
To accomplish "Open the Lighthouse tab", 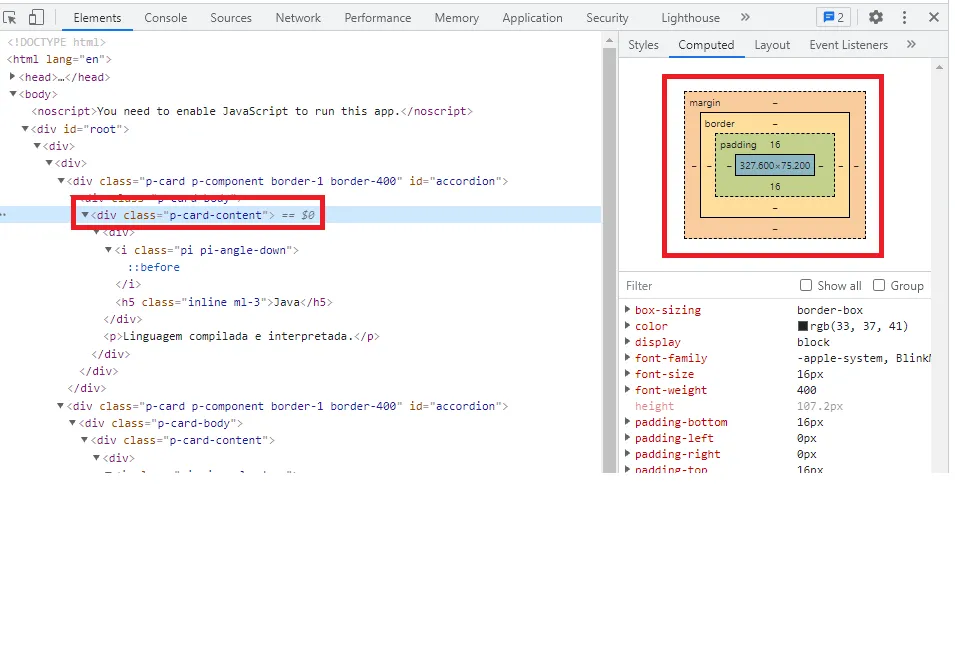I will coord(690,18).
